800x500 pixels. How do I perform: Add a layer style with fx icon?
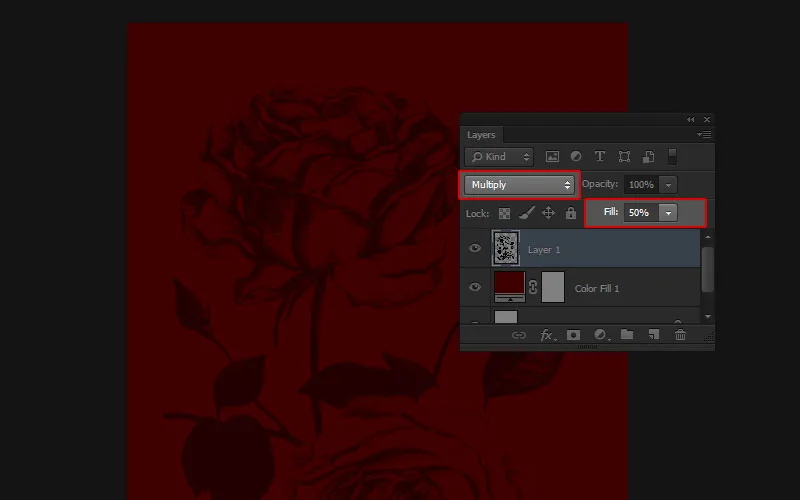(547, 335)
